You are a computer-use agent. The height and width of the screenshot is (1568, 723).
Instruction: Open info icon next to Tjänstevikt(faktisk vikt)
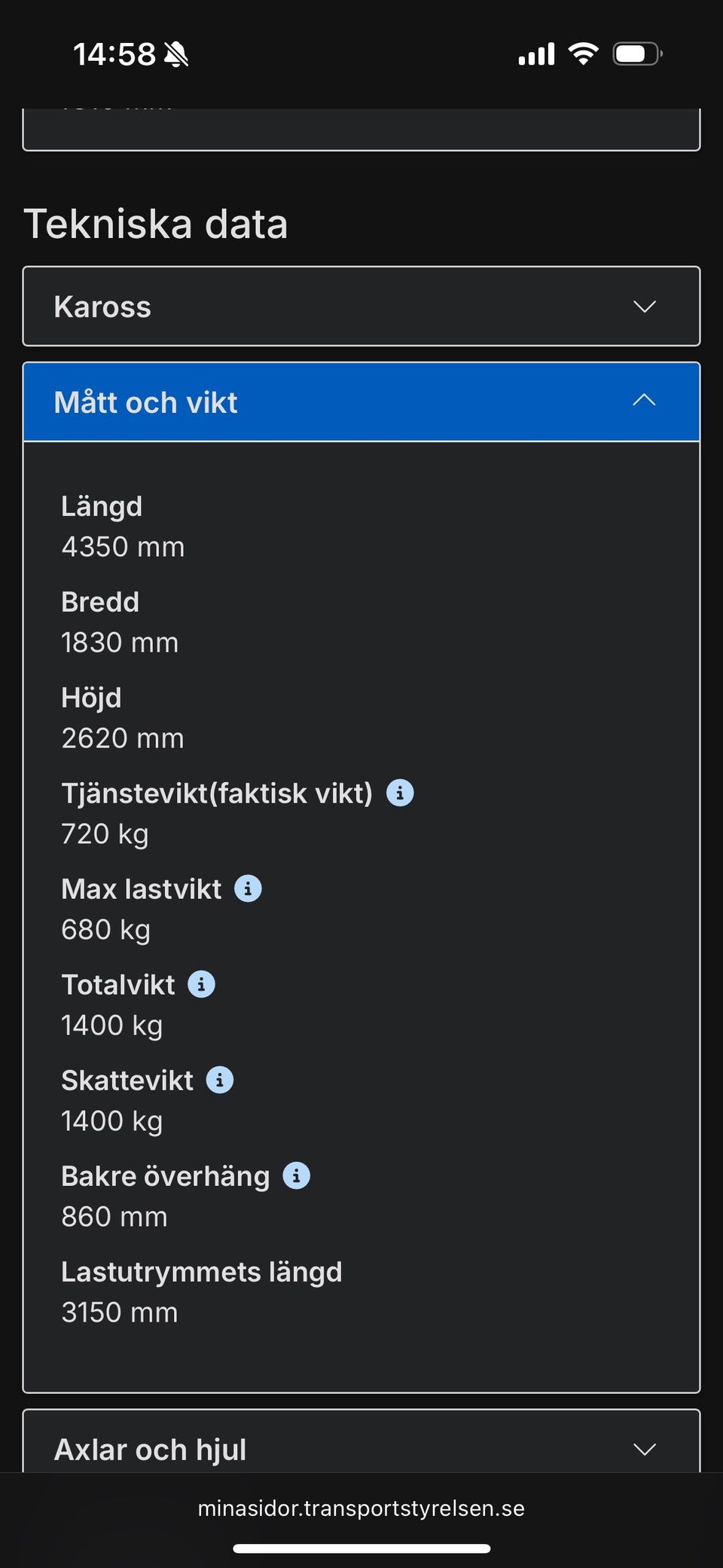pos(400,793)
